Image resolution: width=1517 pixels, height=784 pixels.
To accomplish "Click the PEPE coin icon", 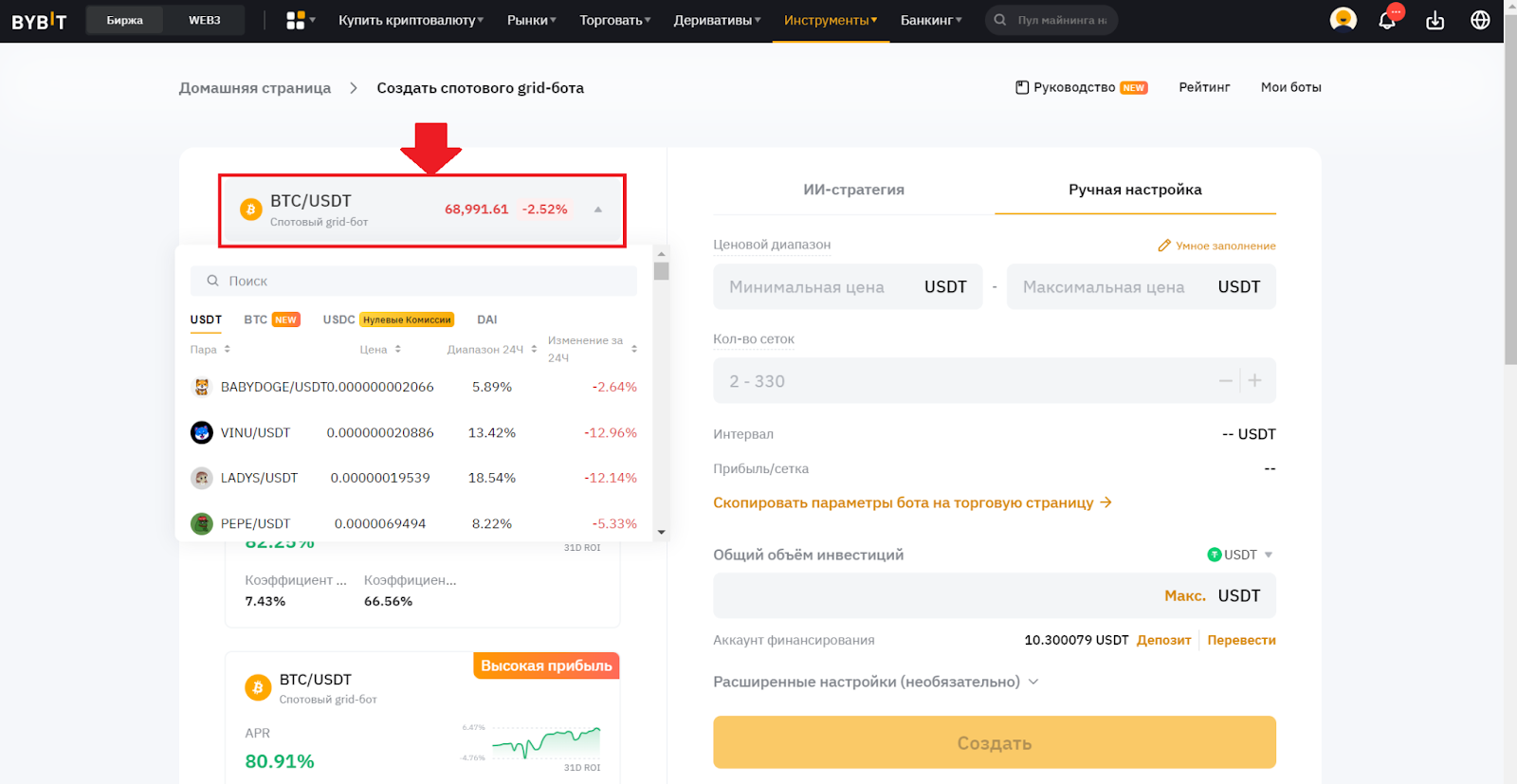I will click(202, 523).
